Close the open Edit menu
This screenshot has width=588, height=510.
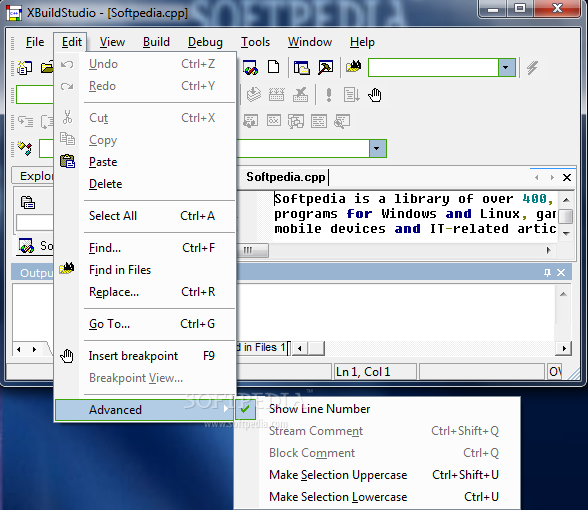coord(71,42)
